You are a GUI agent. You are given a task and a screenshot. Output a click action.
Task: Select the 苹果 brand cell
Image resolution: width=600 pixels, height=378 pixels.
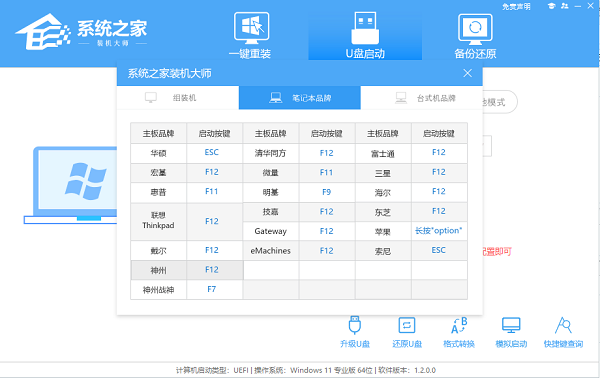[x=383, y=231]
